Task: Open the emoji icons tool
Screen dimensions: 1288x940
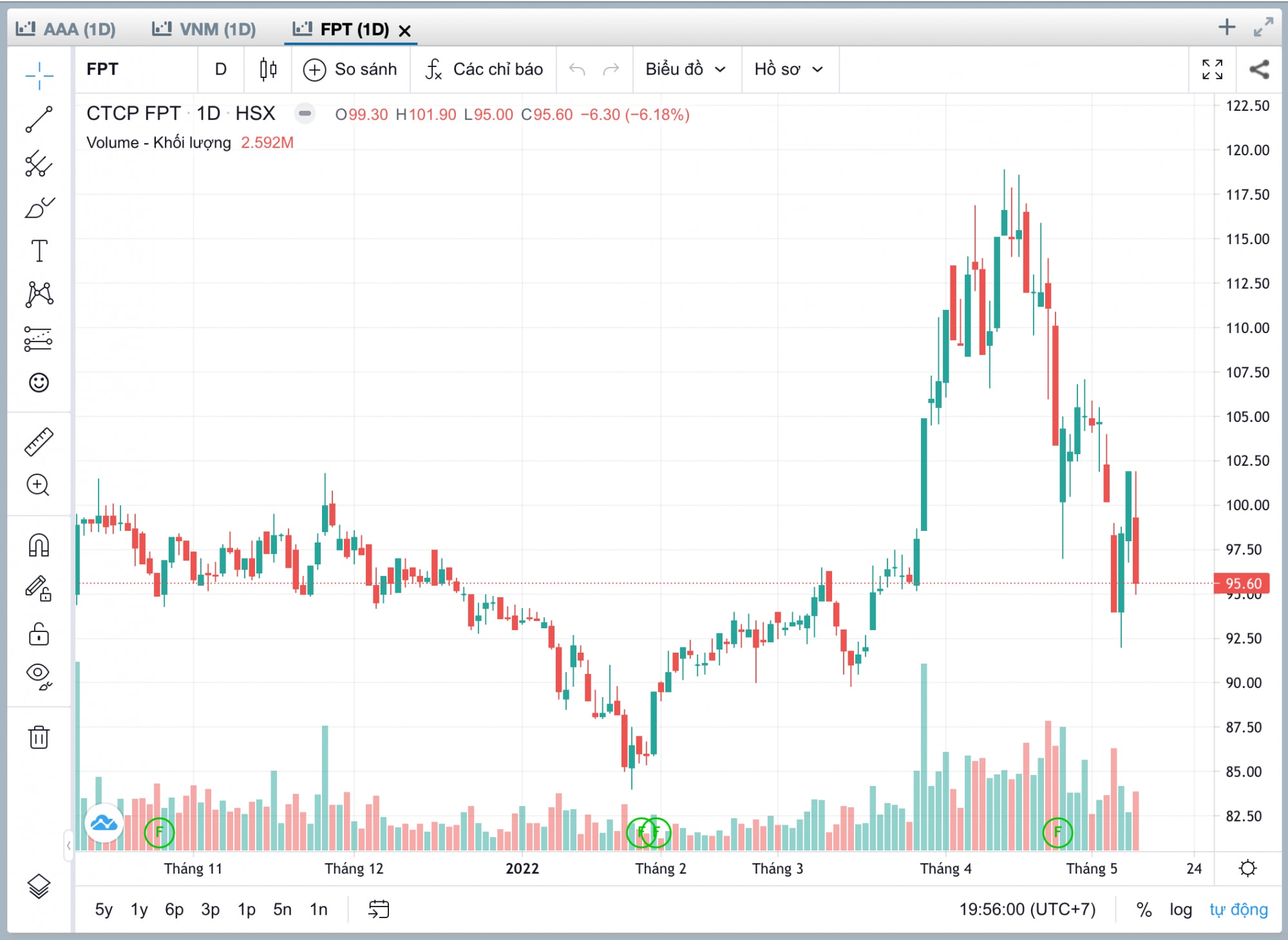Action: (39, 383)
